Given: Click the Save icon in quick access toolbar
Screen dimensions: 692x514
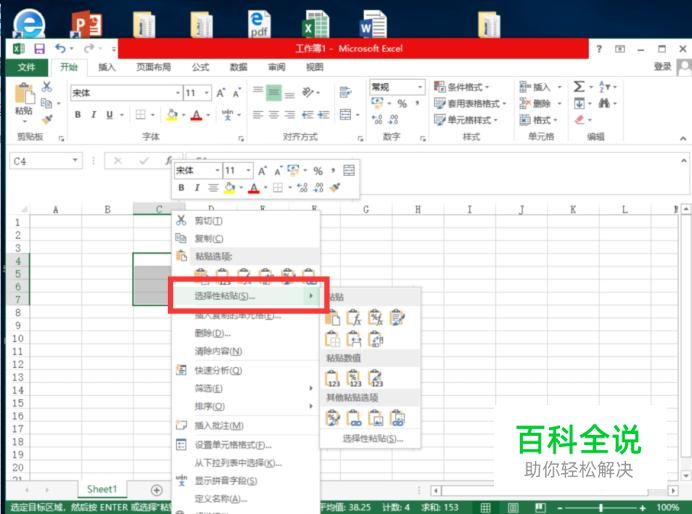Looking at the screenshot, I should [39, 49].
